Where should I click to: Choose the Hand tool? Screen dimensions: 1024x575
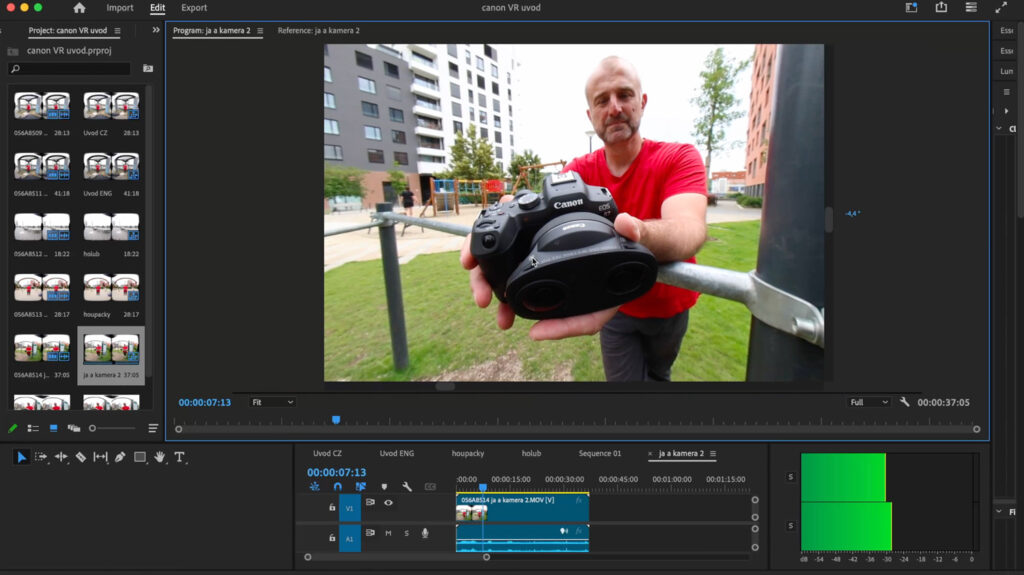[160, 457]
